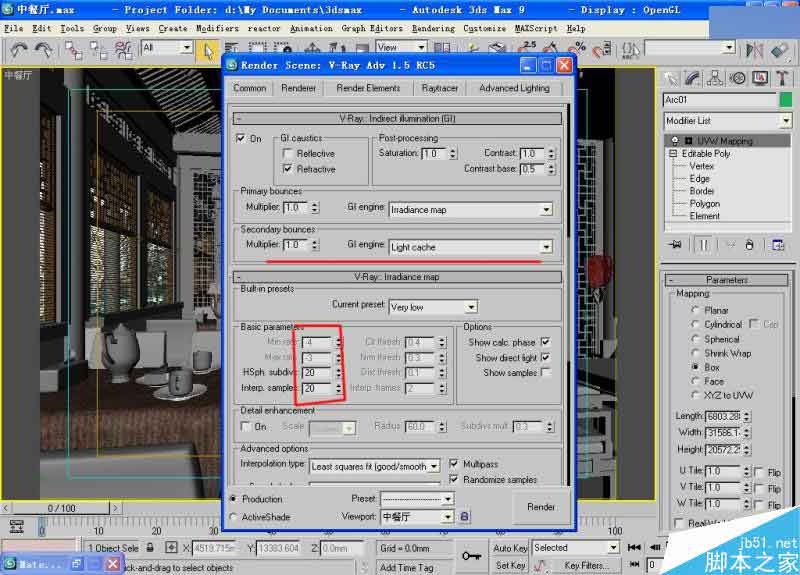Open the Rendering menu
This screenshot has width=800, height=575.
[433, 29]
